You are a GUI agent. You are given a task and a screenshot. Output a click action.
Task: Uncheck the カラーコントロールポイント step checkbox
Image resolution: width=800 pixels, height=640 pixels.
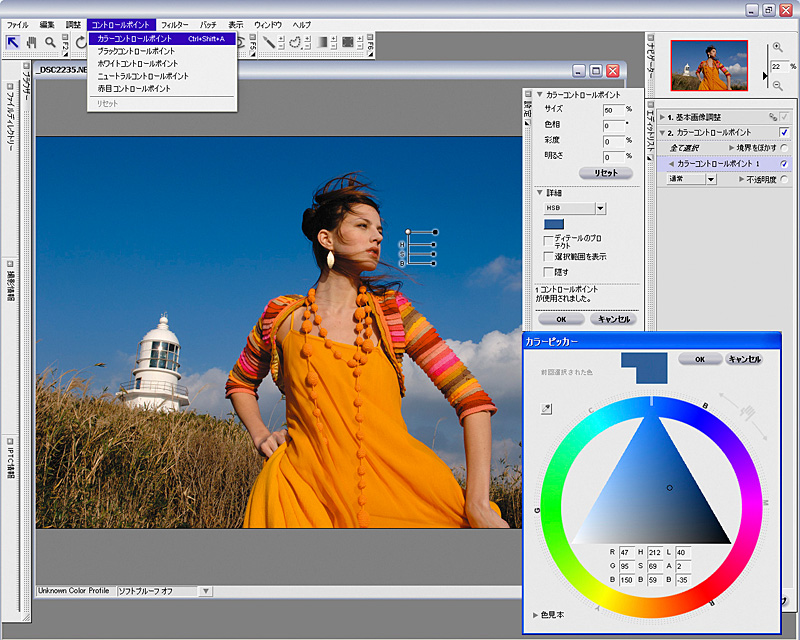point(784,132)
